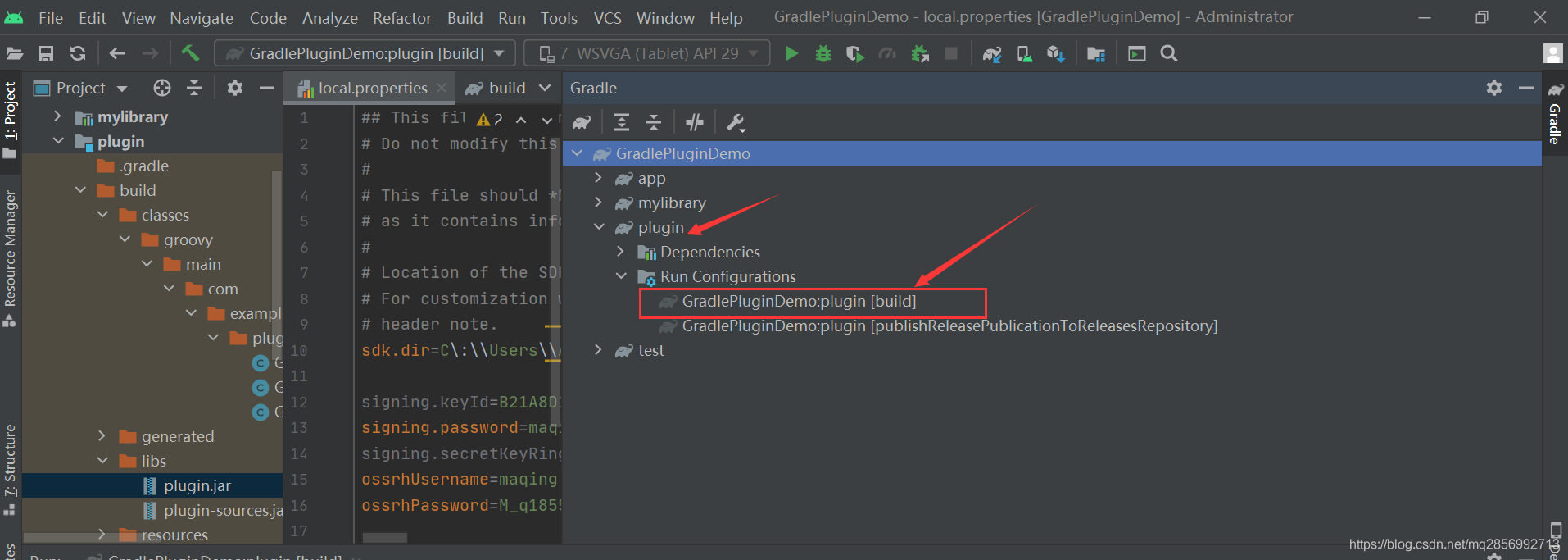
Task: Expand the generated folder
Action: (102, 435)
